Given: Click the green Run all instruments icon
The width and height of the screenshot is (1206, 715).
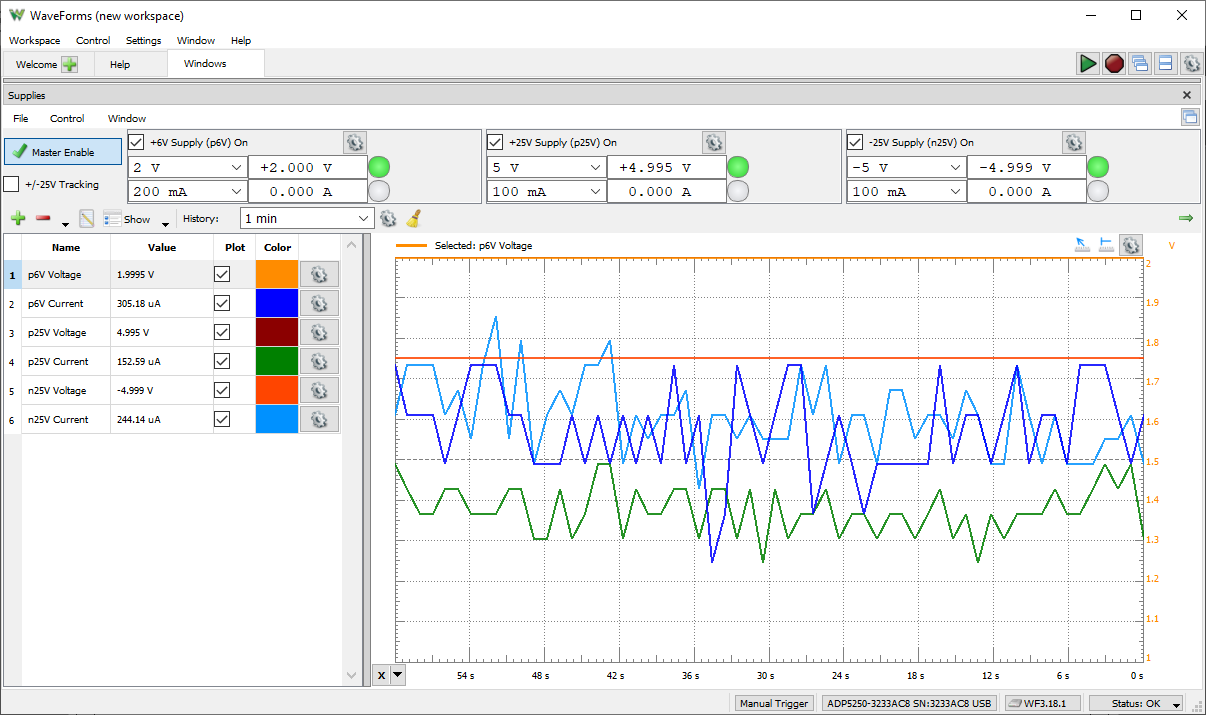Looking at the screenshot, I should pyautogui.click(x=1088, y=64).
